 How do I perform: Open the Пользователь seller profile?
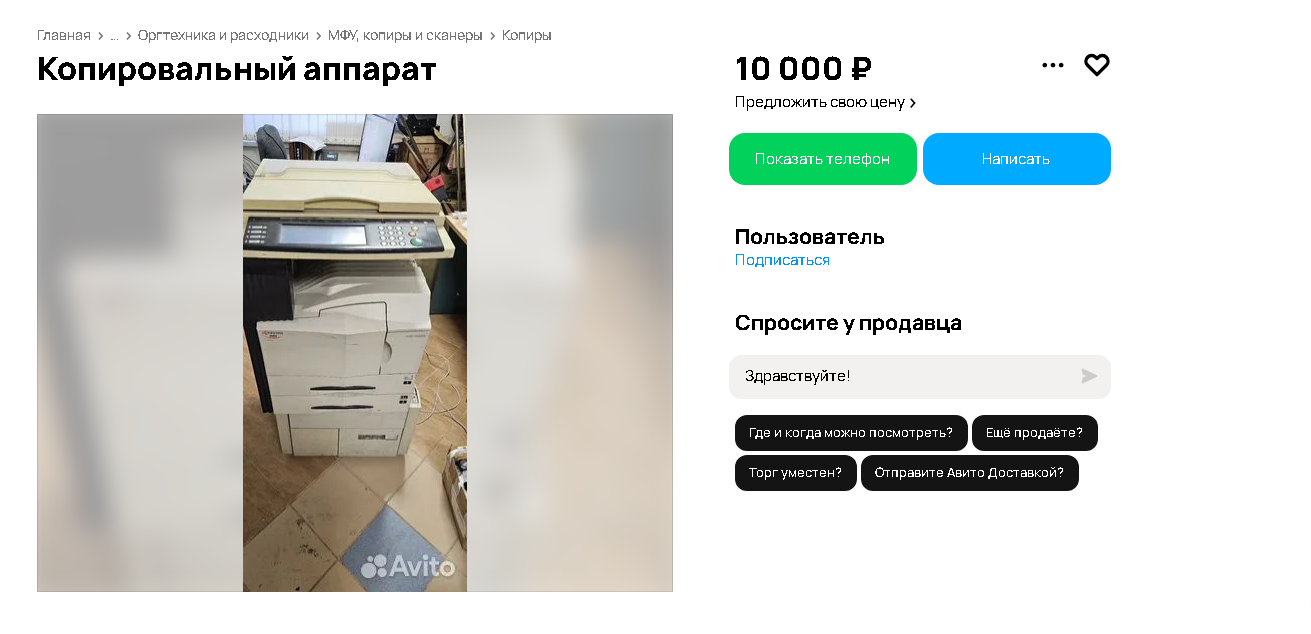pos(810,237)
